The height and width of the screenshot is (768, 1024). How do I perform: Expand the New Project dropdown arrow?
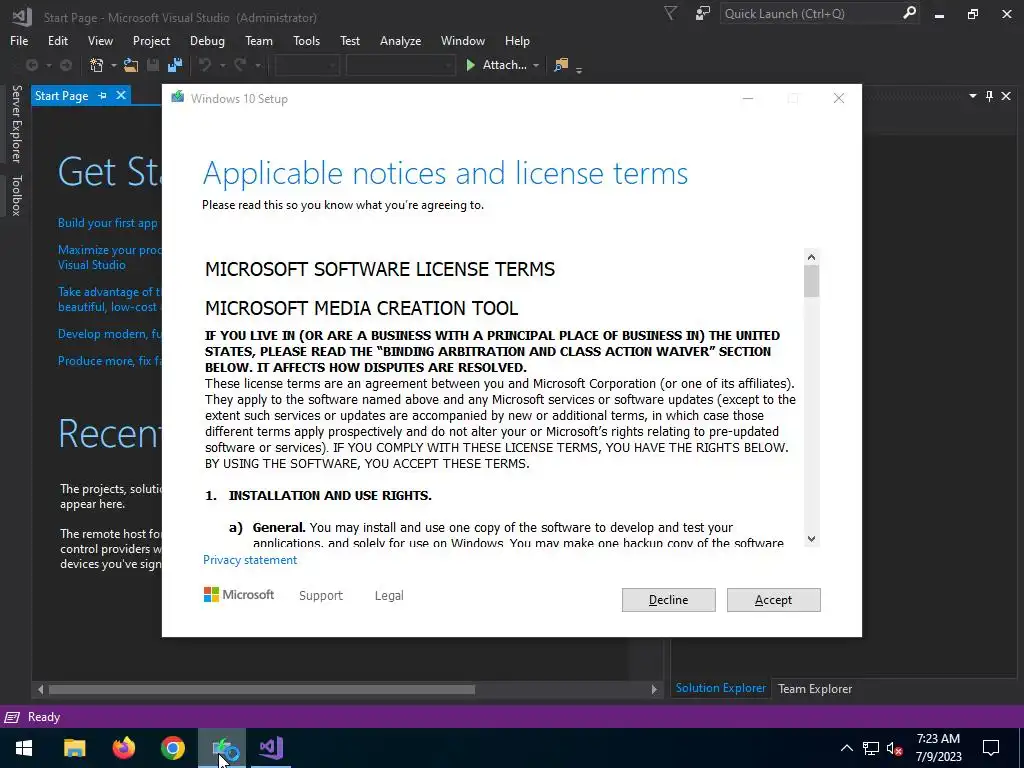point(113,65)
